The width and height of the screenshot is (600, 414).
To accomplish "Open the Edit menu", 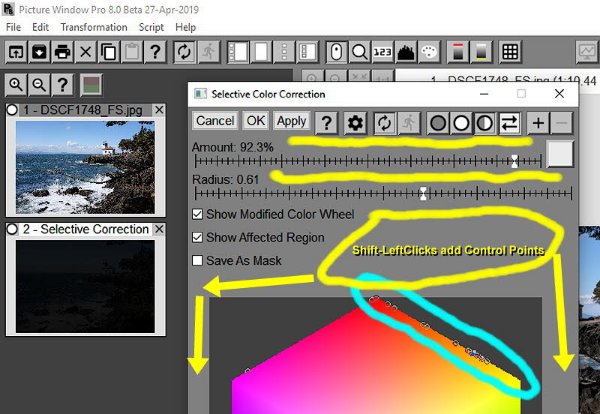I will [x=40, y=27].
